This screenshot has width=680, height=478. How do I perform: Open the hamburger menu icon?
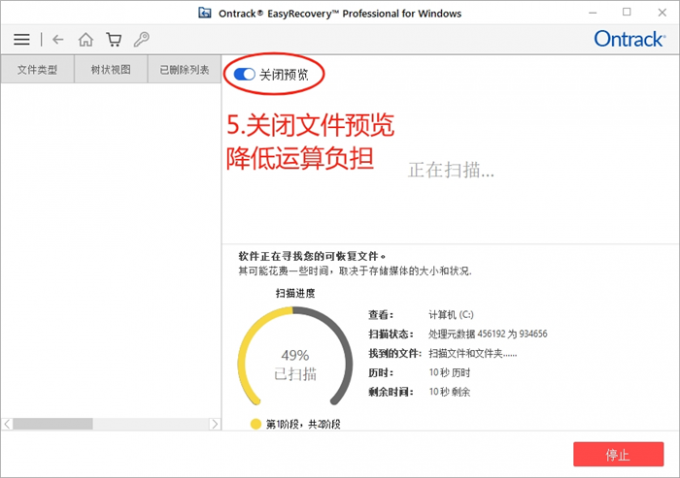point(22,40)
